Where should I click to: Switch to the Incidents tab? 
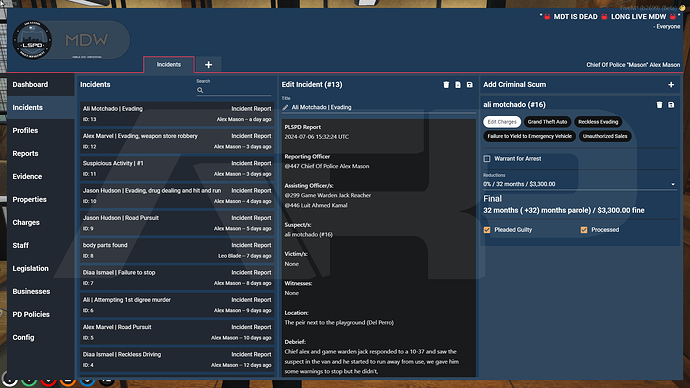point(169,65)
